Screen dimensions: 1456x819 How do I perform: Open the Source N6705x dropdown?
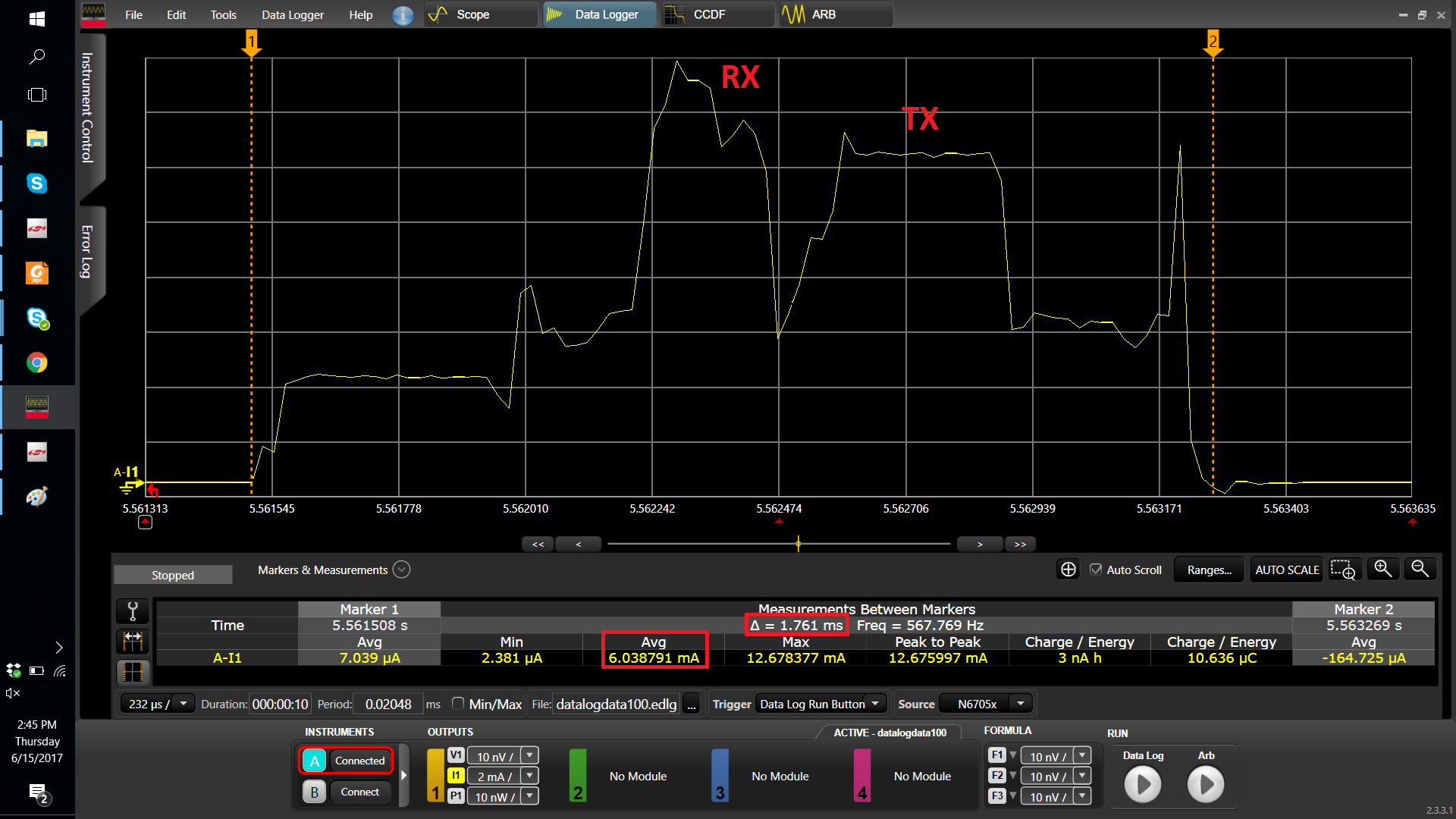[x=1020, y=703]
